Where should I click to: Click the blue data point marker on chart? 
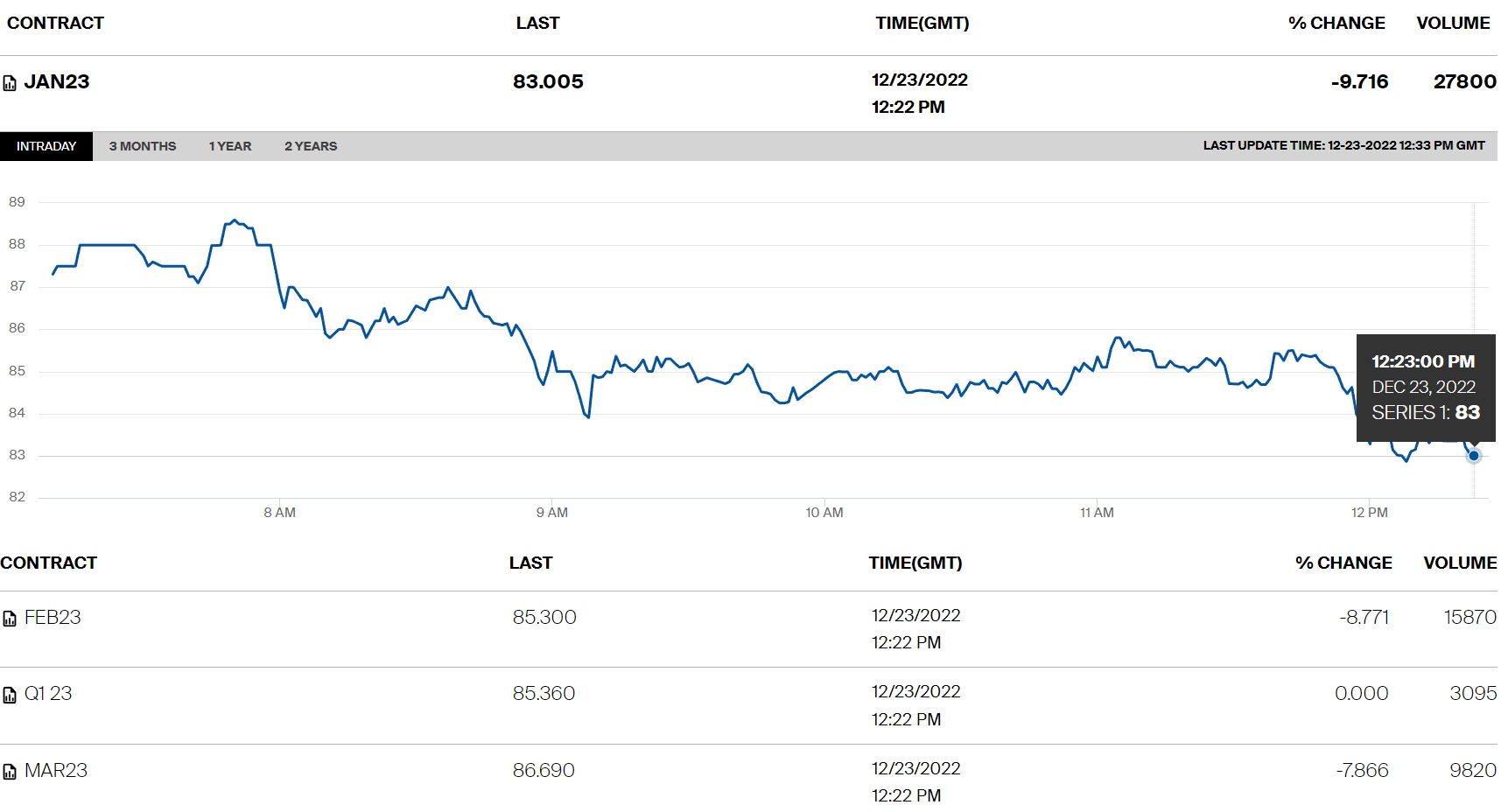(x=1474, y=456)
